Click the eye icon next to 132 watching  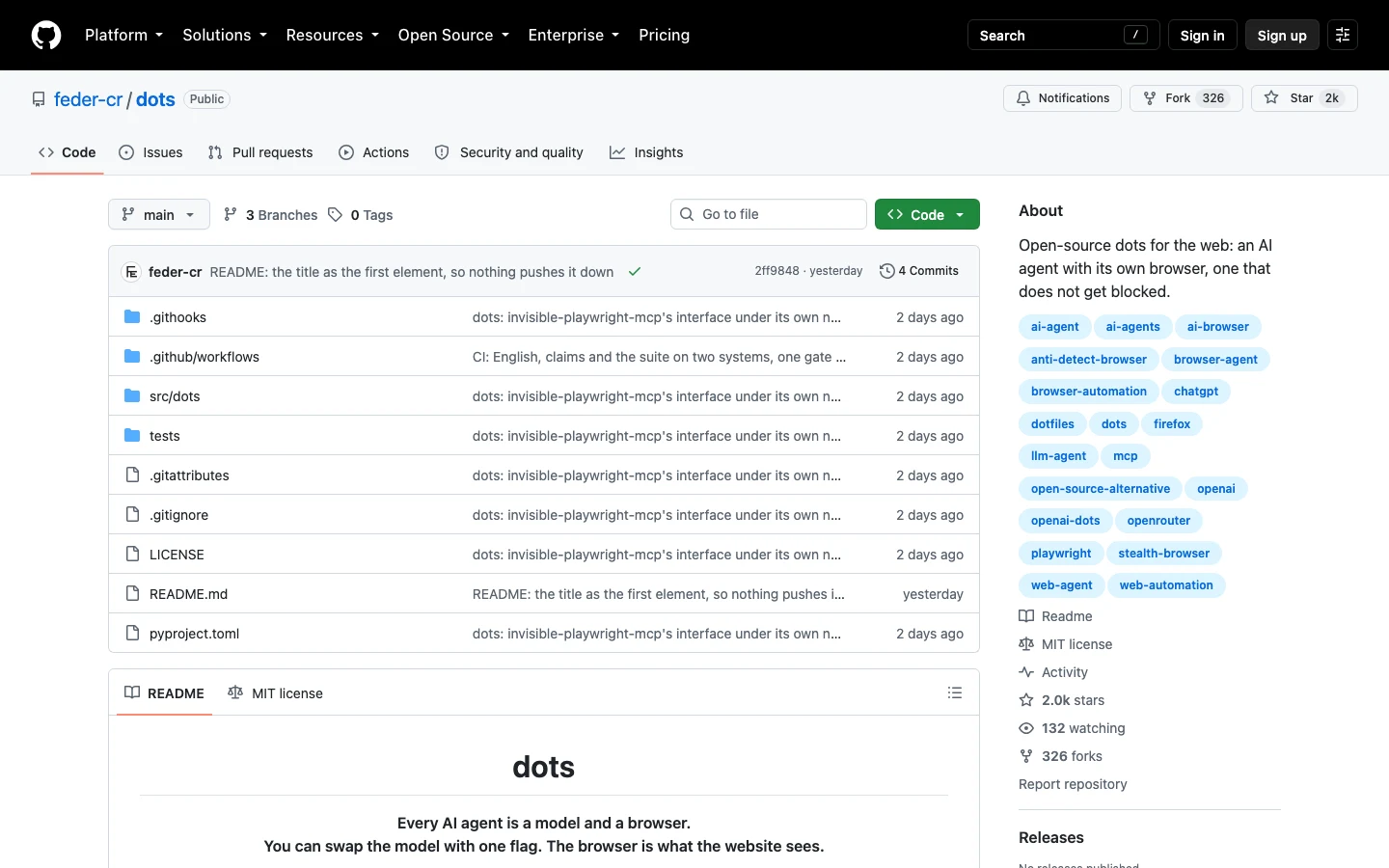click(x=1026, y=728)
